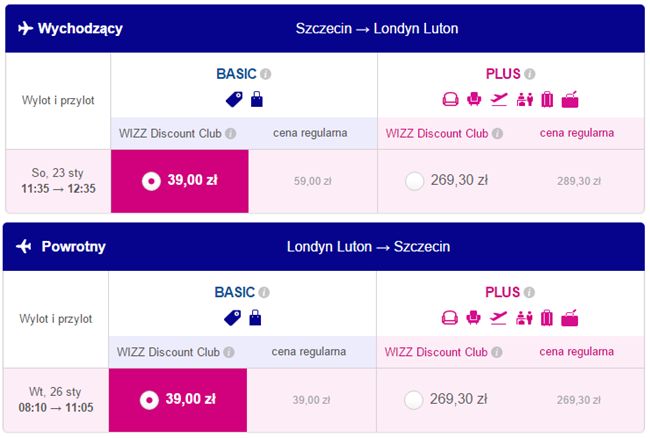The image size is (650, 438).
Task: Click outbound BASIC price tag icon
Action: (x=234, y=99)
